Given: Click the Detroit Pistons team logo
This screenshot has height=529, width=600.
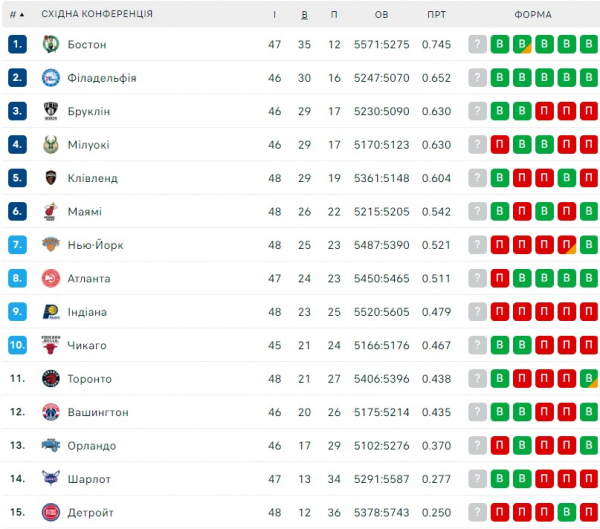Looking at the screenshot, I should tap(51, 513).
